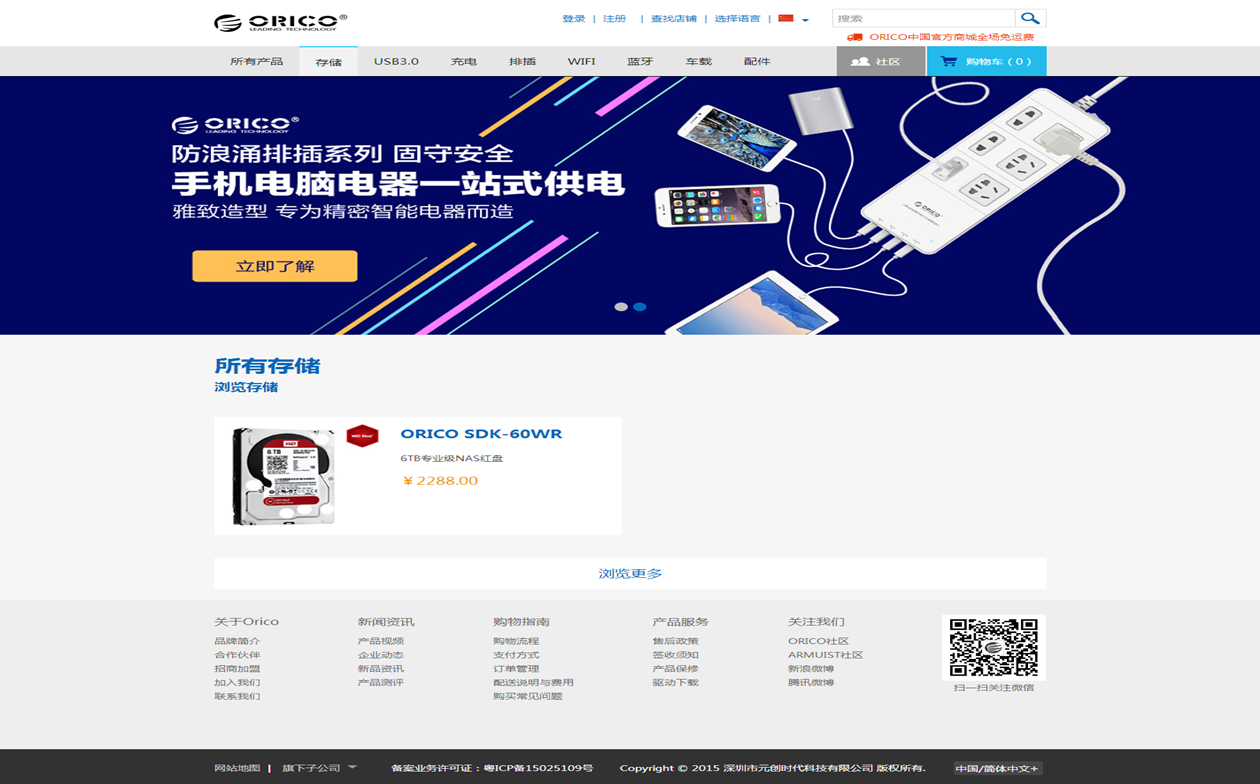Open the 配件 menu item
1260x784 pixels.
[757, 61]
